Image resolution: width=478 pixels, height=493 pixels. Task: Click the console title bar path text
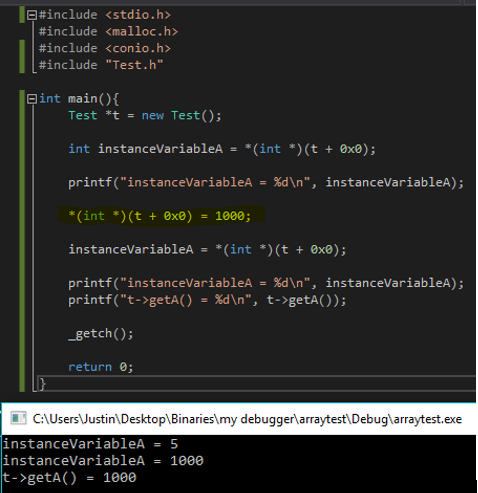coord(247,419)
